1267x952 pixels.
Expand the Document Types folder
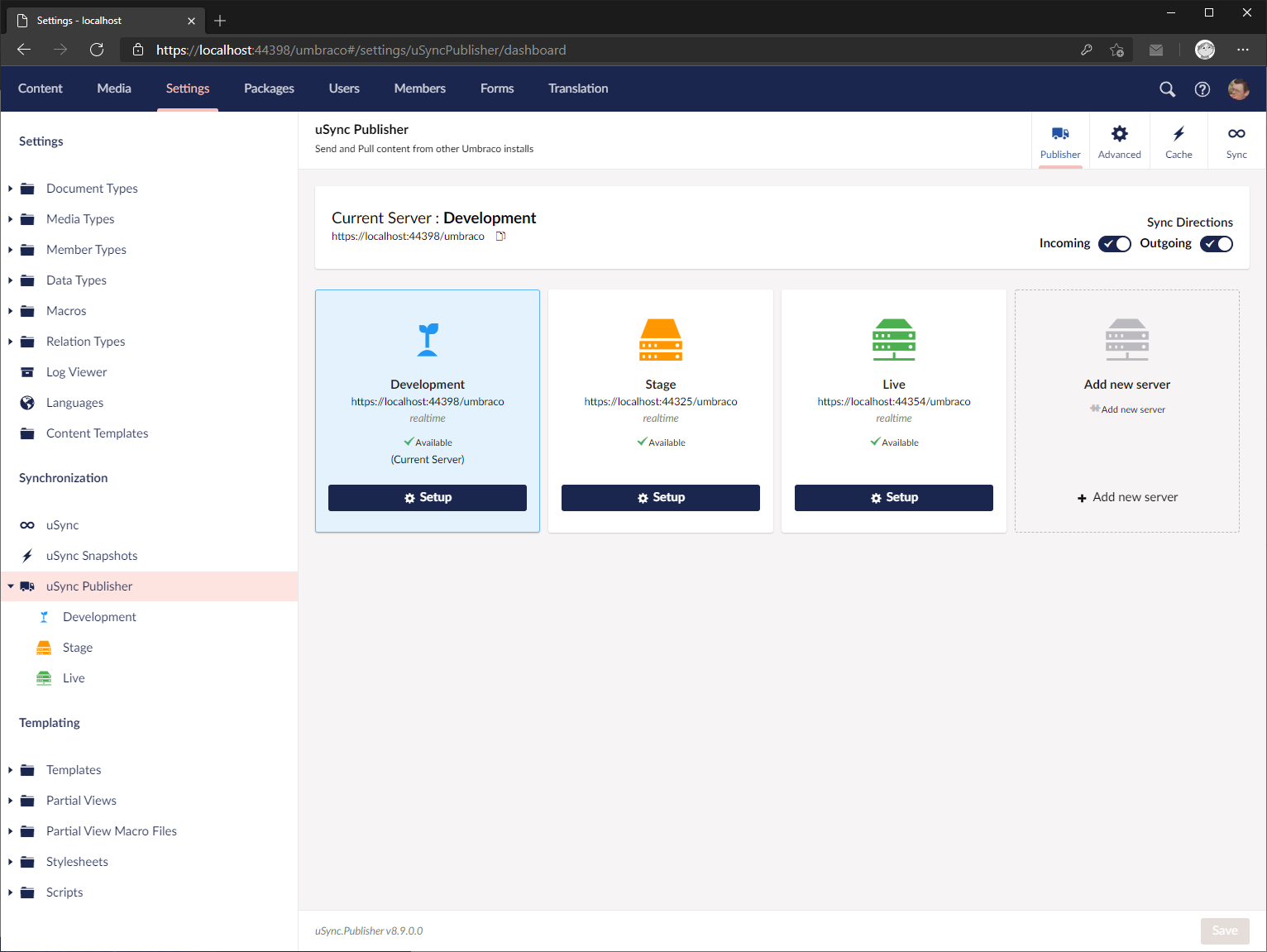11,189
